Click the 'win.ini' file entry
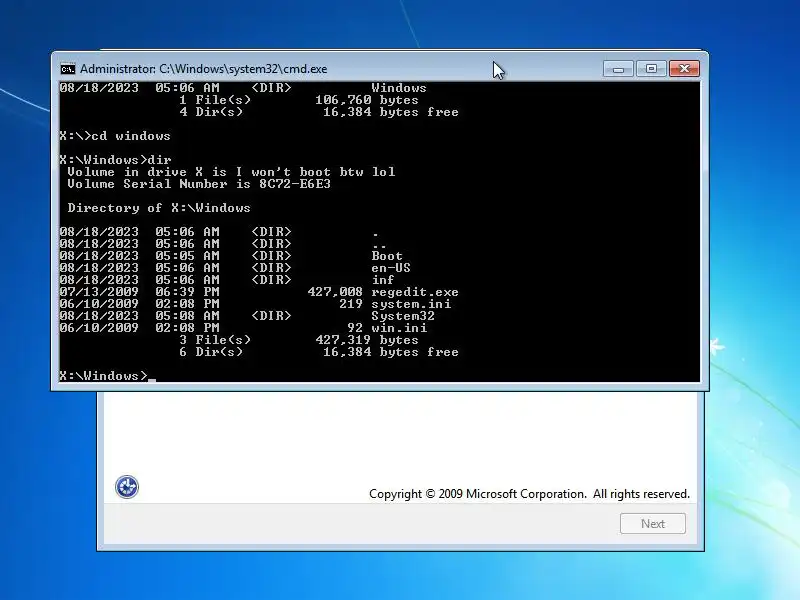This screenshot has height=600, width=800. [399, 328]
